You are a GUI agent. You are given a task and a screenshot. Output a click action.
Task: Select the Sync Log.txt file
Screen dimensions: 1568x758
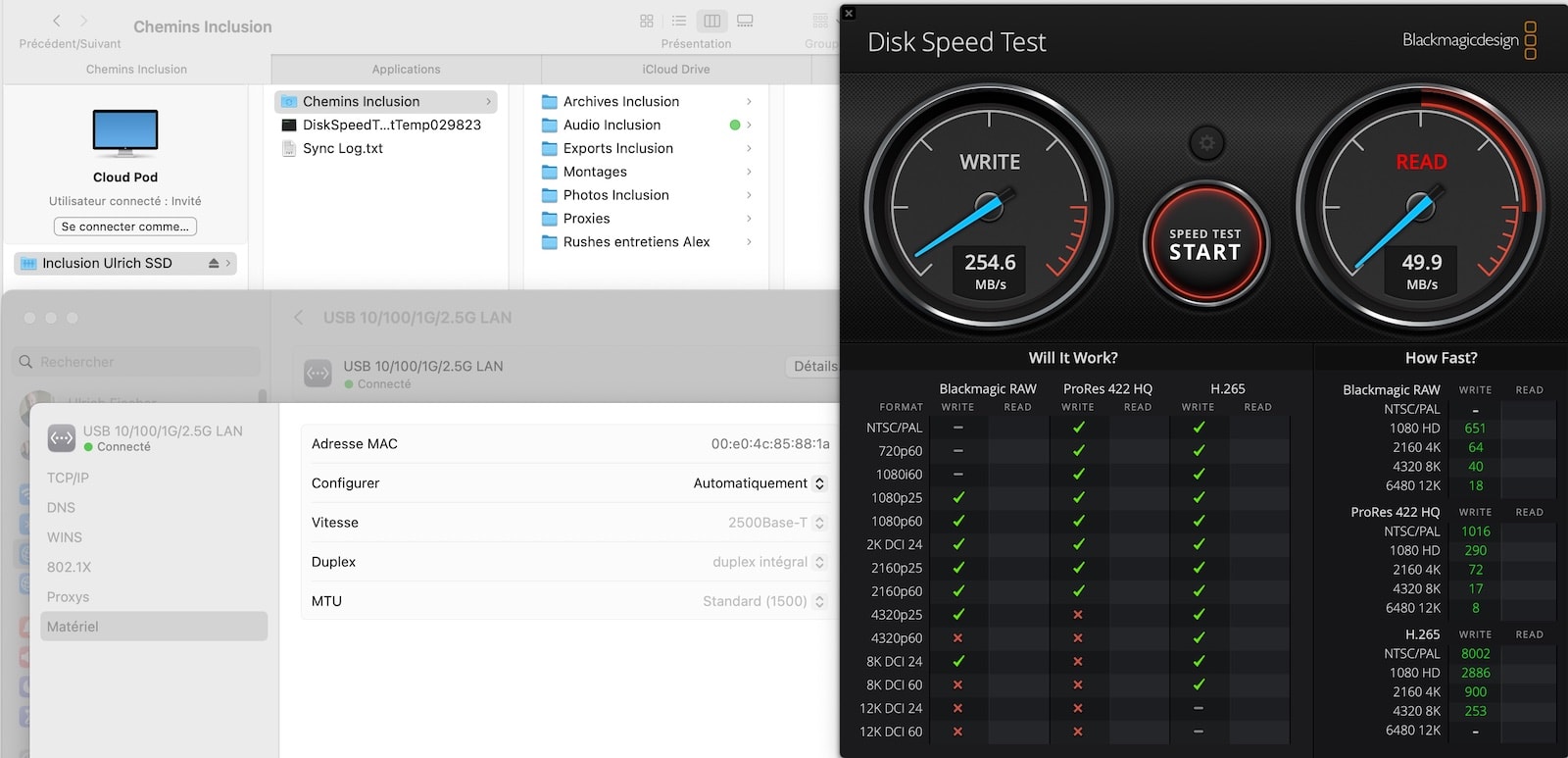(332, 148)
